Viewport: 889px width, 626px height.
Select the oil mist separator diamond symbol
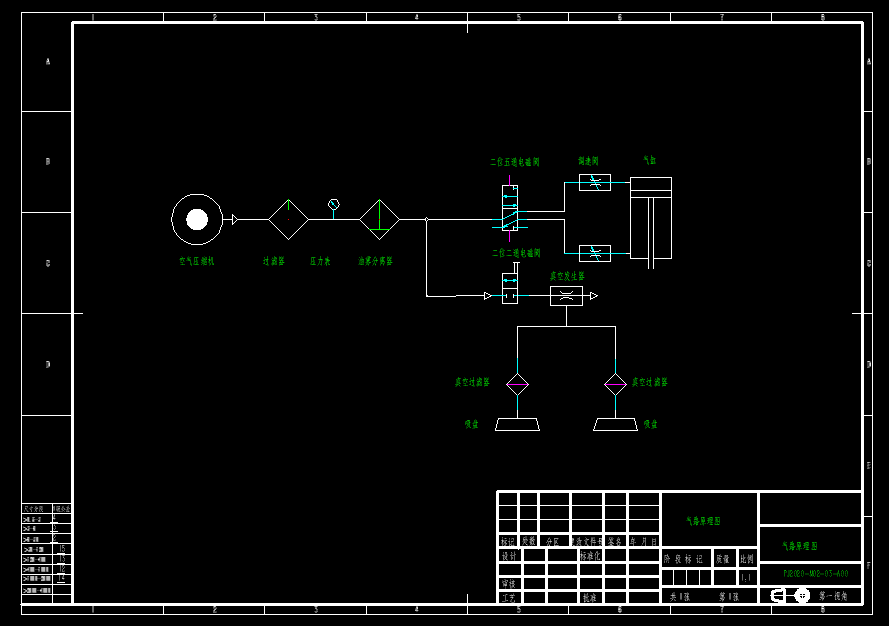coord(379,219)
